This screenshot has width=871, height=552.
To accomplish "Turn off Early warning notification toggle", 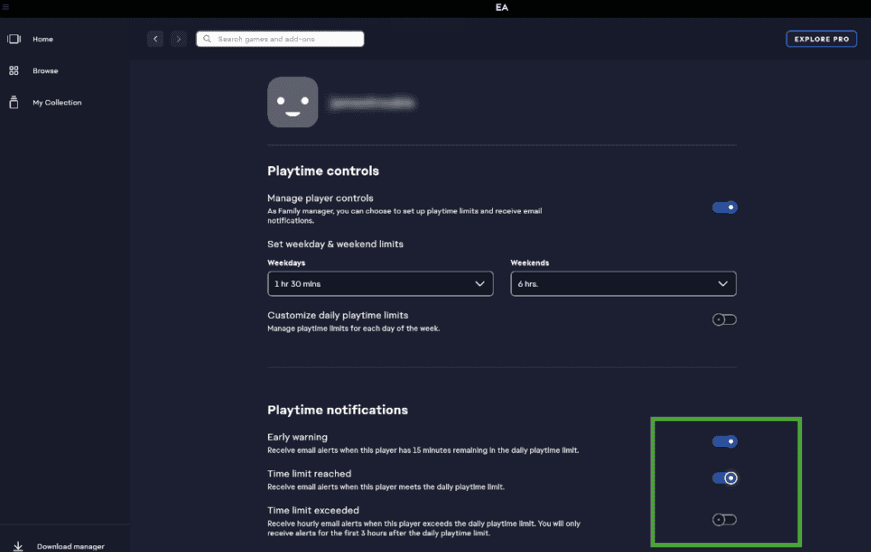I will 724,441.
